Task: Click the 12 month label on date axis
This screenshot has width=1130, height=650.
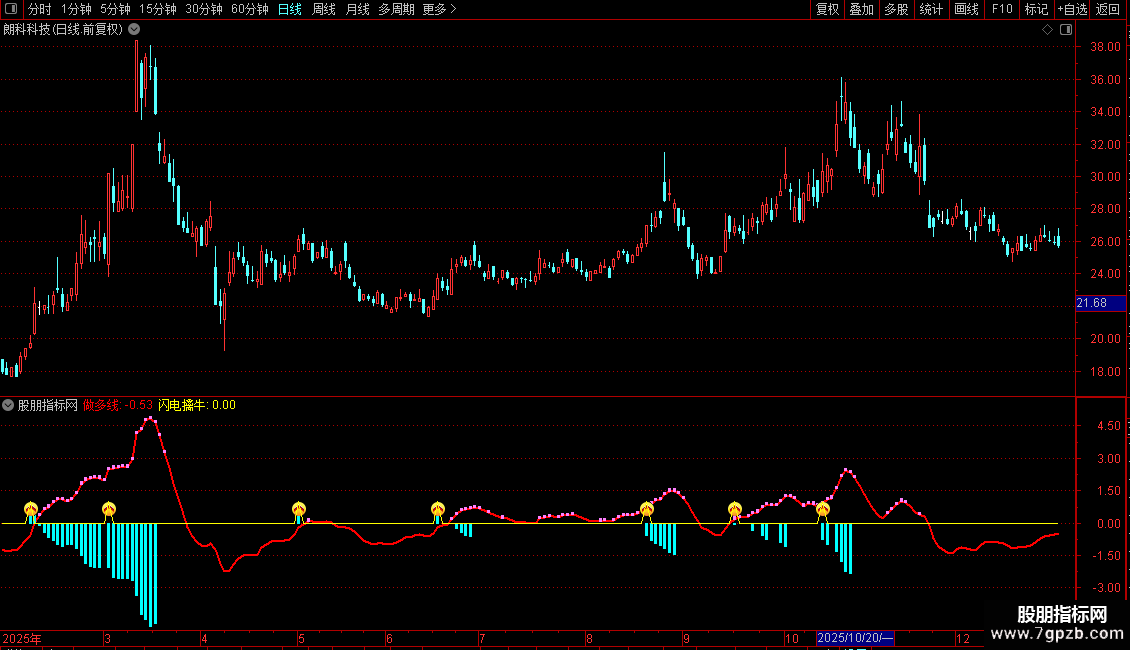Action: (963, 639)
